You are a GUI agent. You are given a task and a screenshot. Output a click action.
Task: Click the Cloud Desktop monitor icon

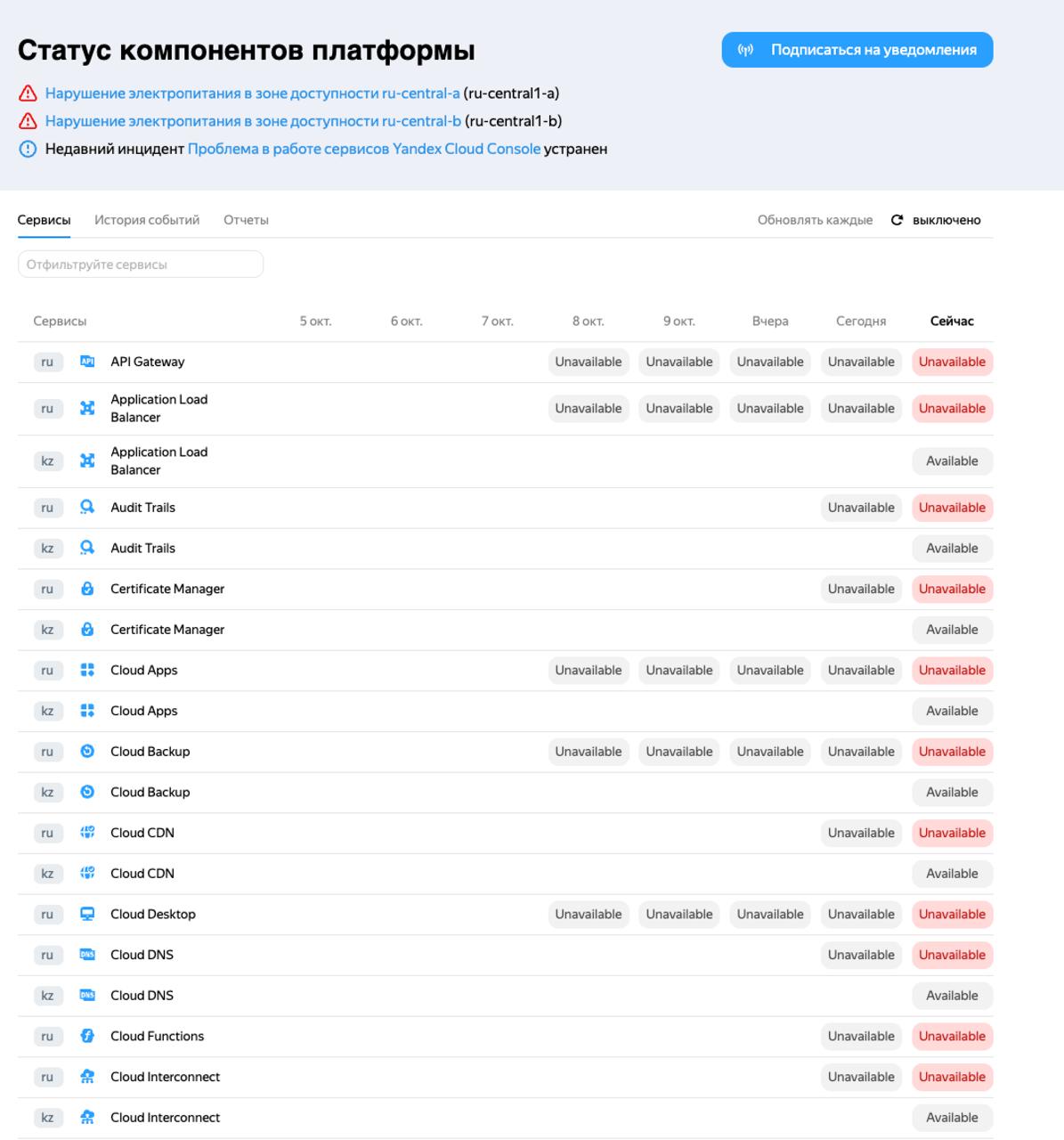point(87,915)
